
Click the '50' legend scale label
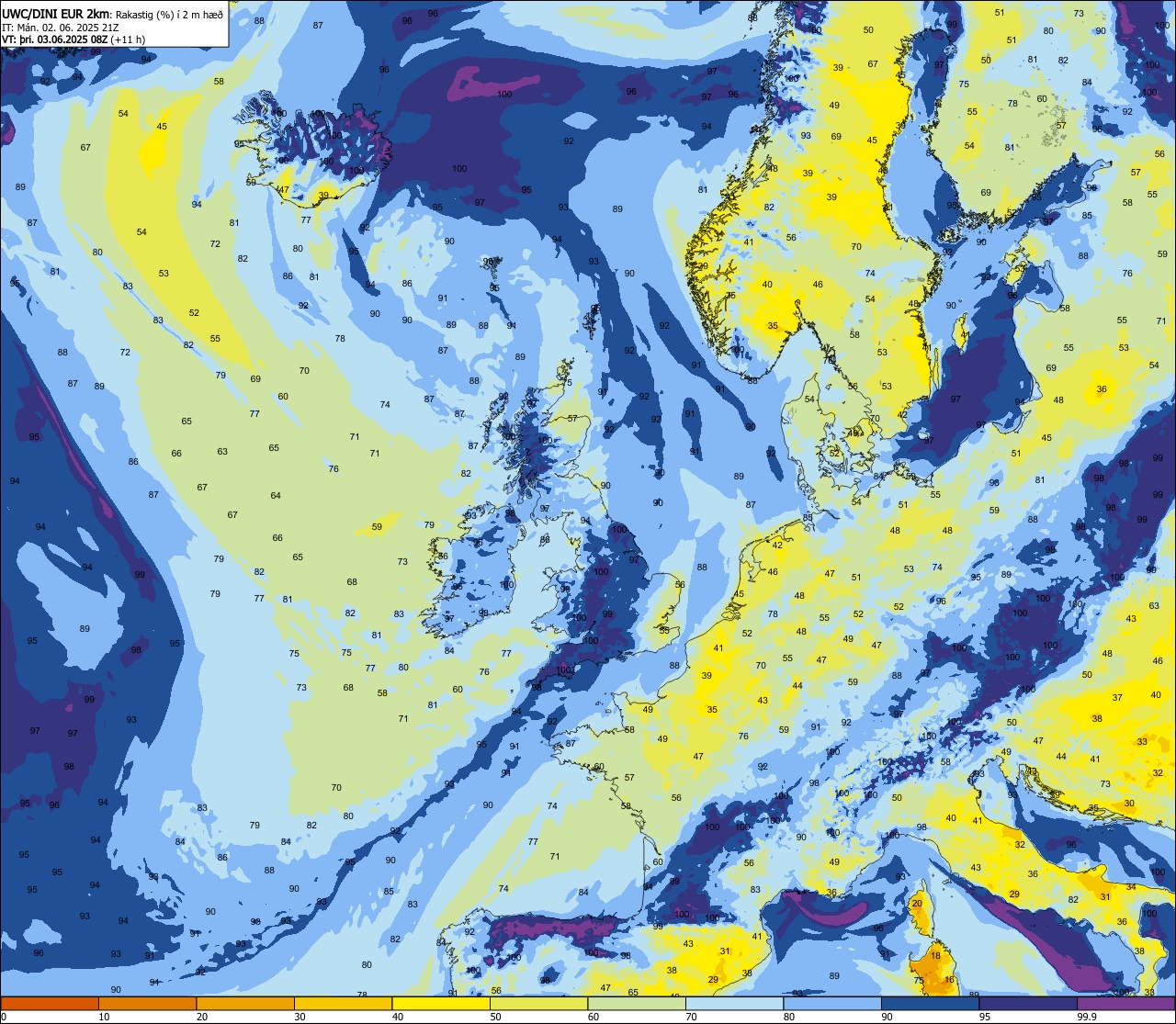click(x=495, y=1016)
